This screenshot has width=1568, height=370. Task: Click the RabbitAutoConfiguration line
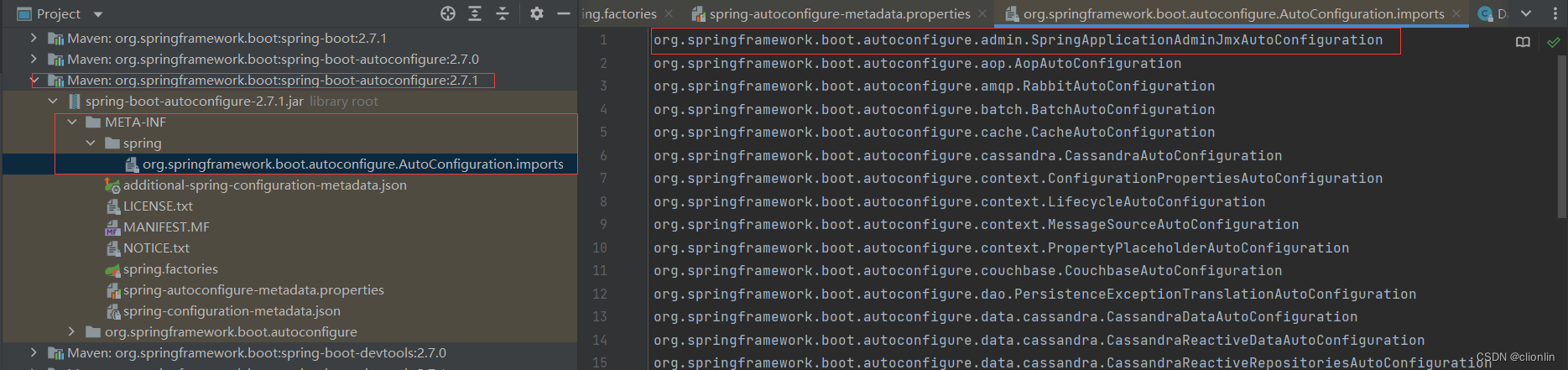934,86
